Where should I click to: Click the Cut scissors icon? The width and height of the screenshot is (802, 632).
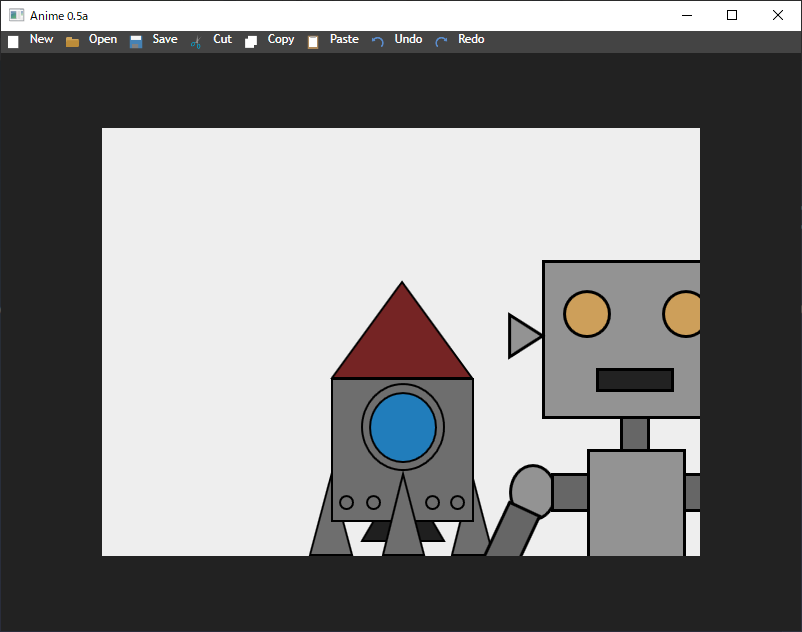coord(196,42)
